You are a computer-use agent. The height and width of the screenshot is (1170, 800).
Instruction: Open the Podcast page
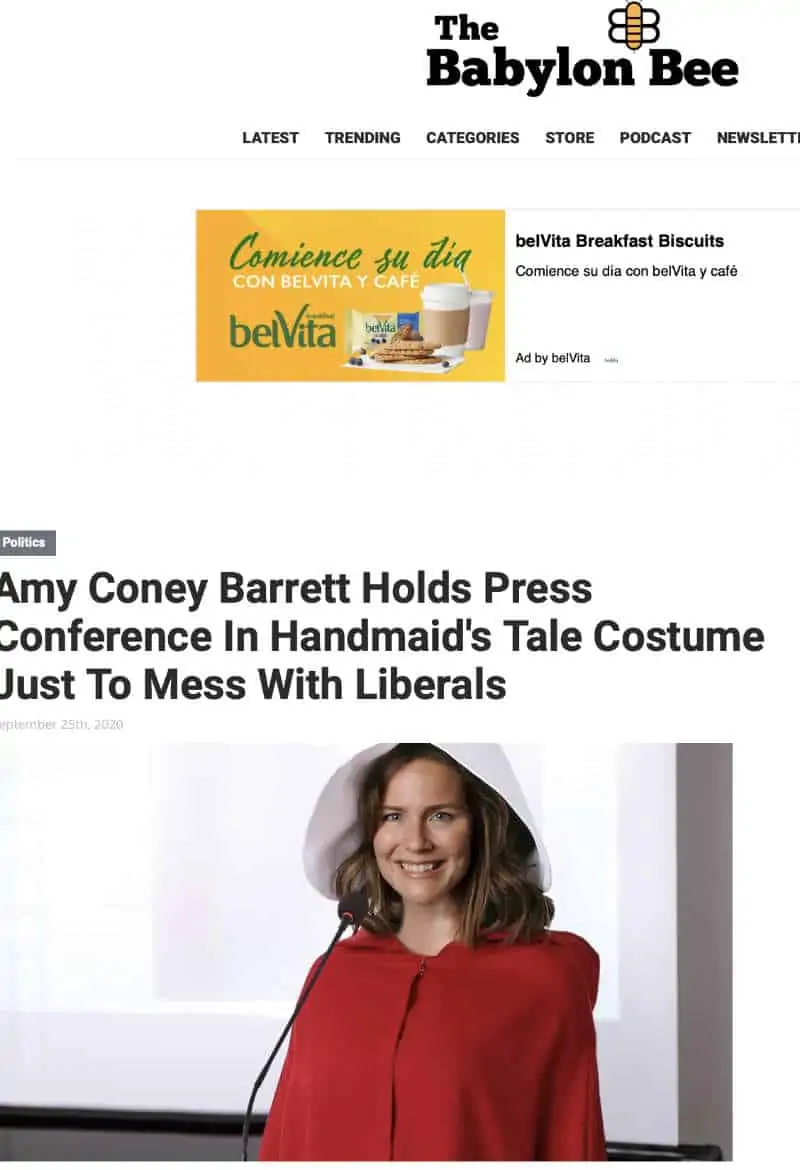655,138
